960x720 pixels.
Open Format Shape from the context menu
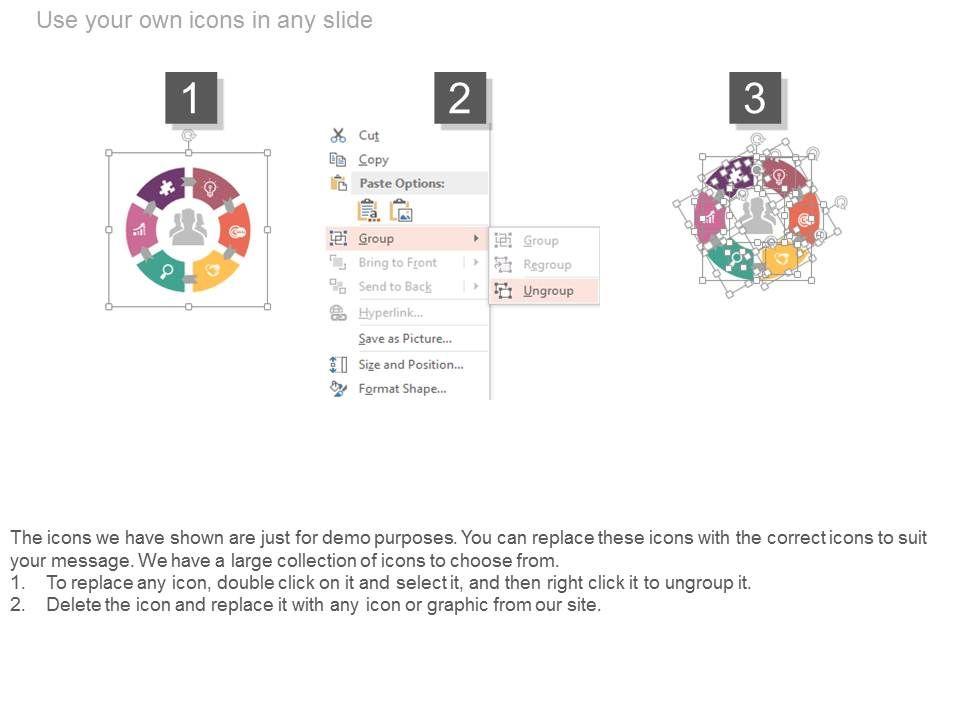[402, 388]
